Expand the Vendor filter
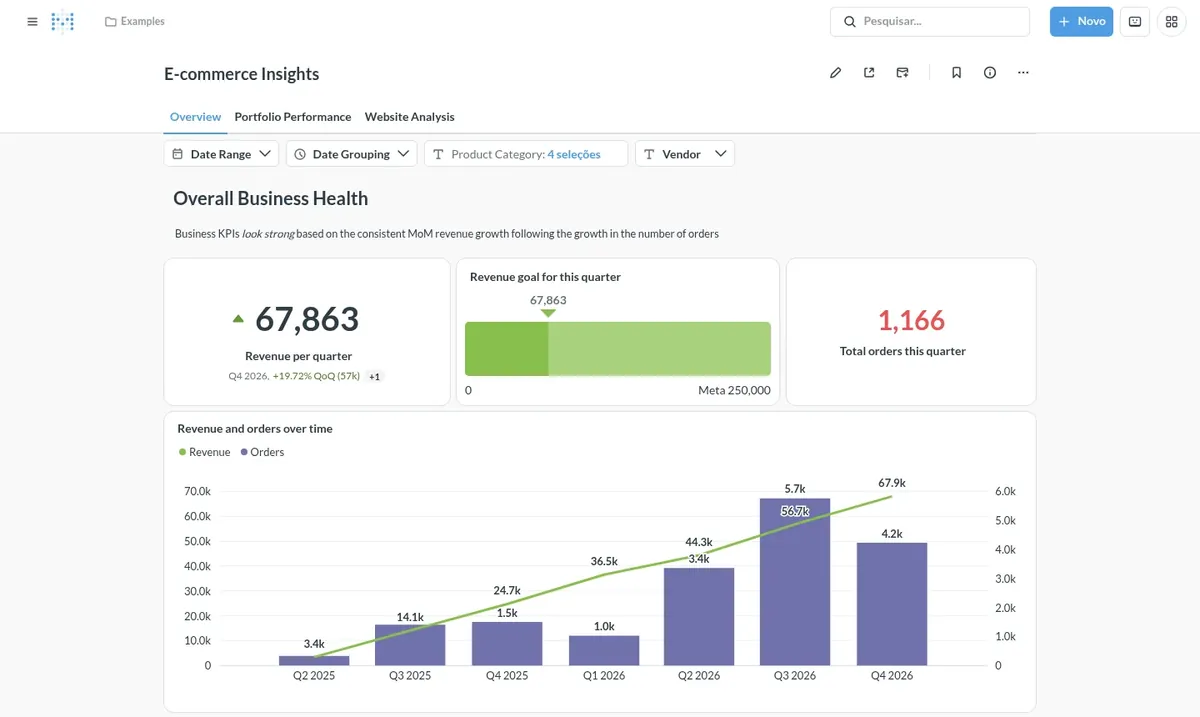Image resolution: width=1200 pixels, height=717 pixels. (x=685, y=154)
